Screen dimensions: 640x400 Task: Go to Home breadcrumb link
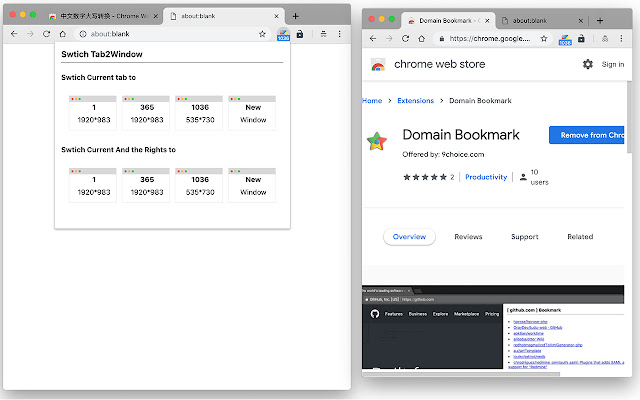coord(372,101)
